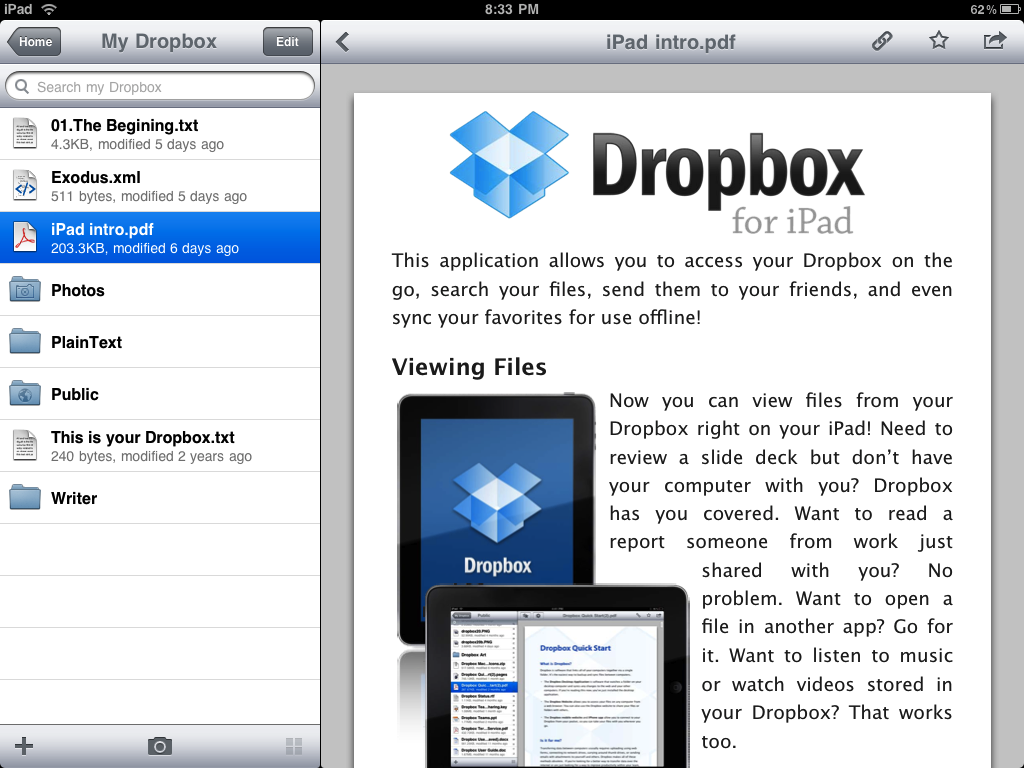
Task: Open the Photos folder icon
Action: click(25, 289)
